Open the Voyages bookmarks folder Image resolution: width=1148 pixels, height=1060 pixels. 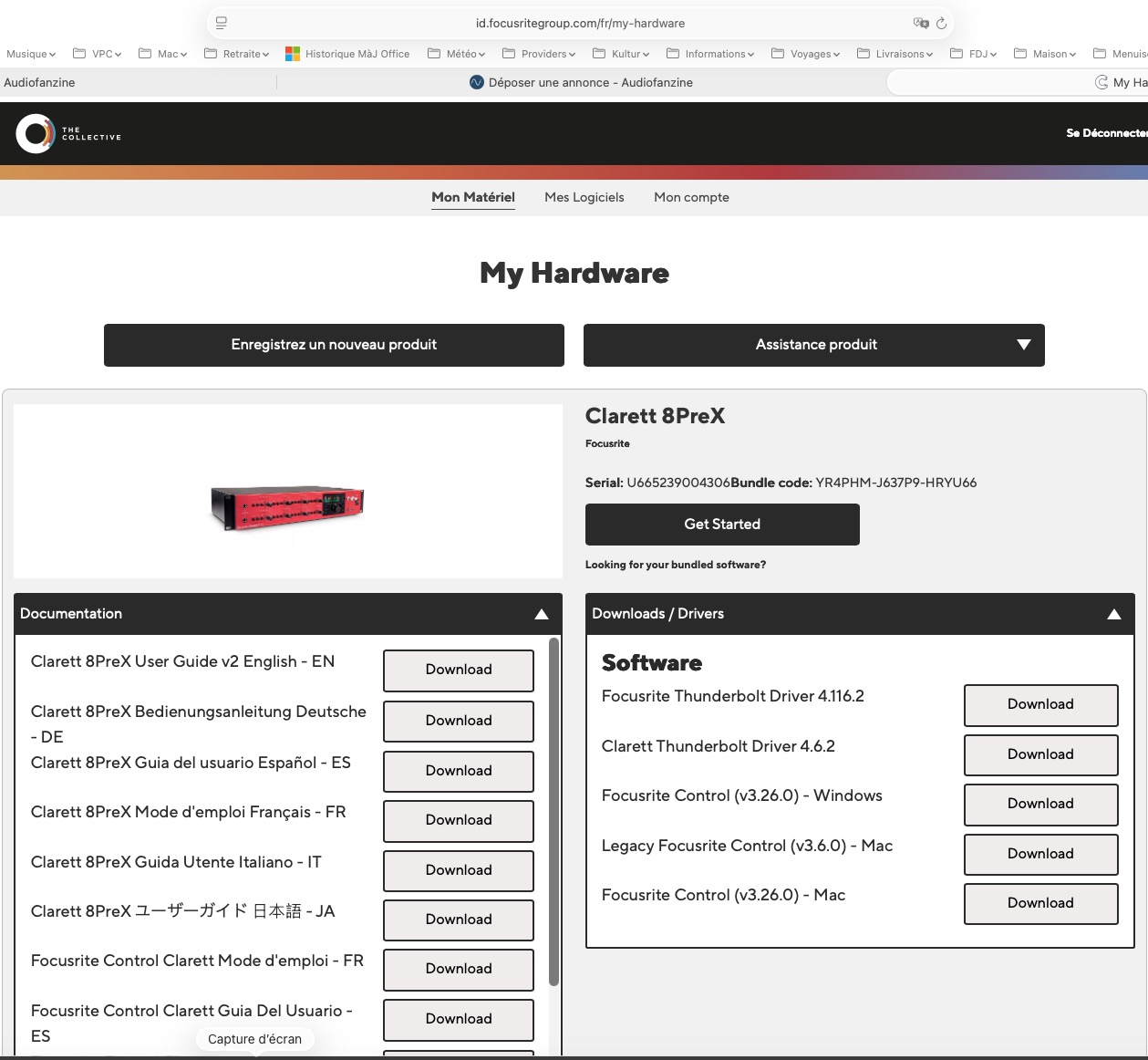click(x=805, y=54)
